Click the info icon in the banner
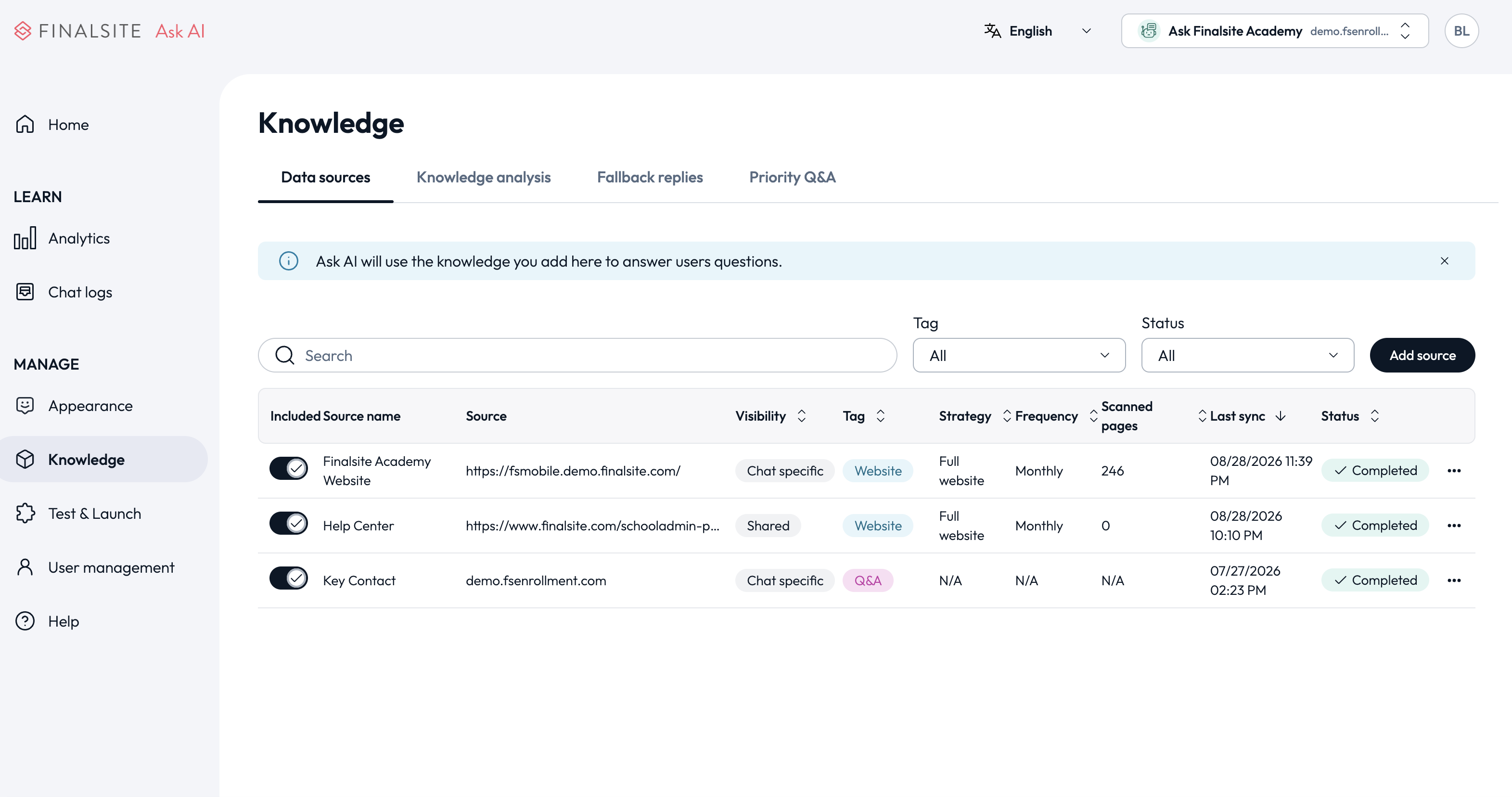Viewport: 1512px width, 797px height. [x=289, y=261]
